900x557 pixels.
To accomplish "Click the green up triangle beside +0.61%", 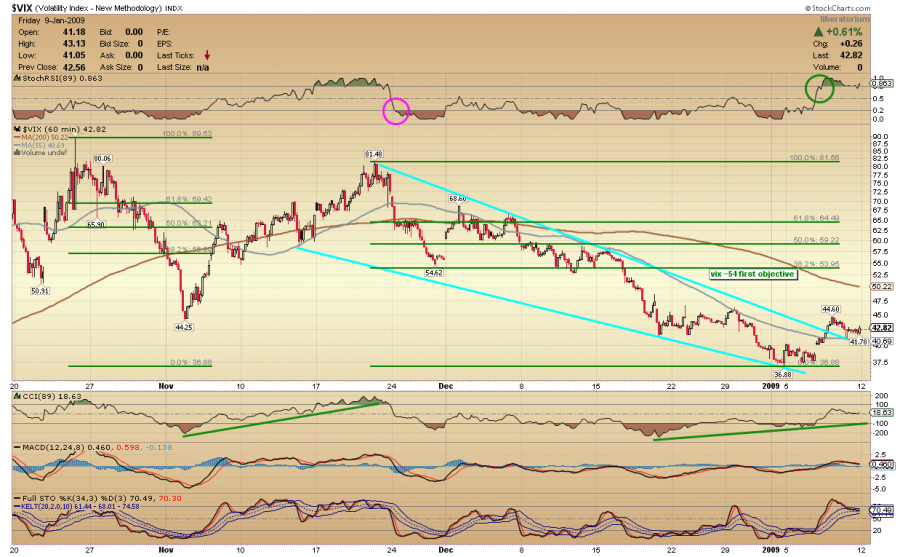I will coord(818,32).
